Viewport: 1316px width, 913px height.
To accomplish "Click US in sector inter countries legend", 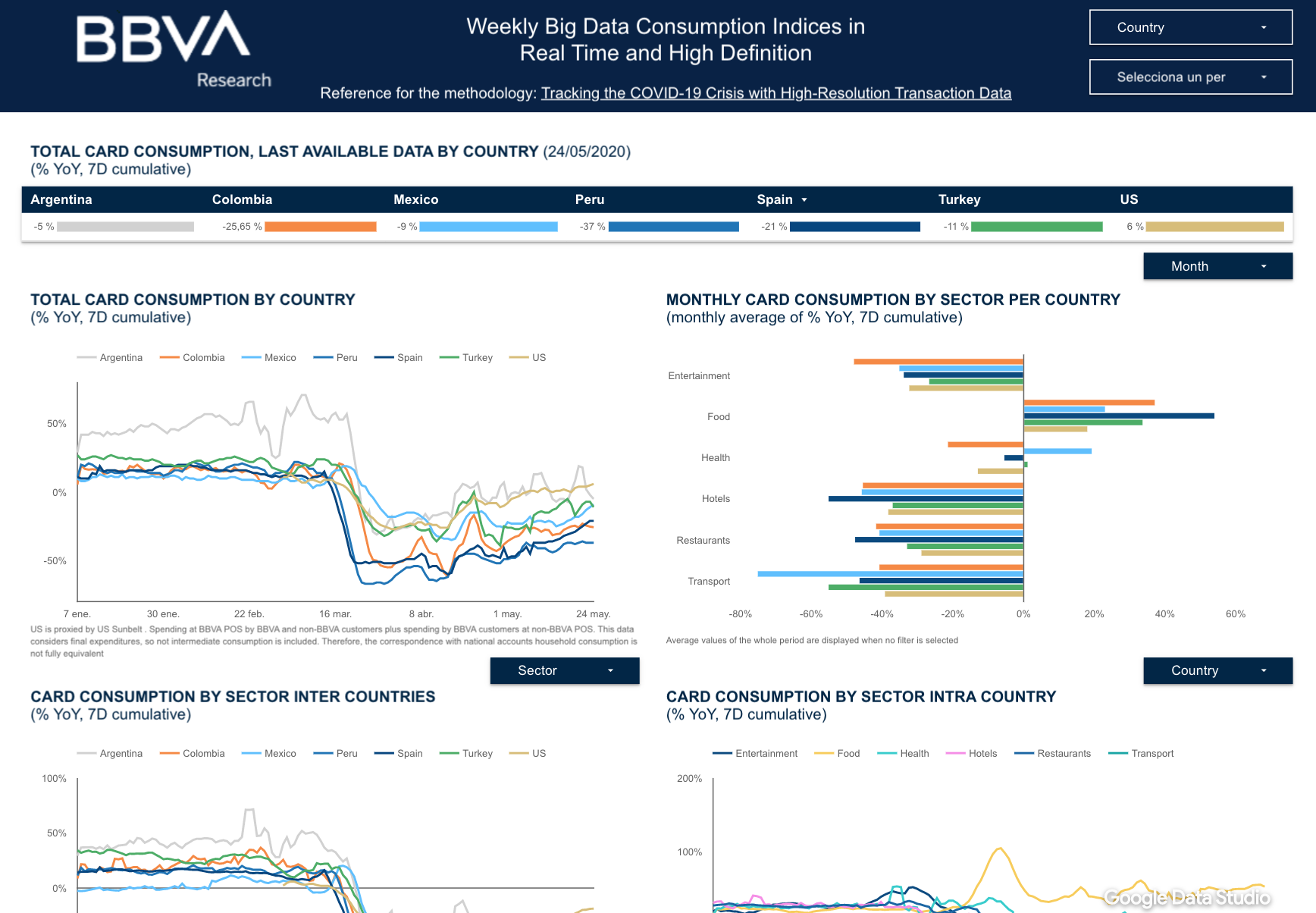I will [528, 753].
